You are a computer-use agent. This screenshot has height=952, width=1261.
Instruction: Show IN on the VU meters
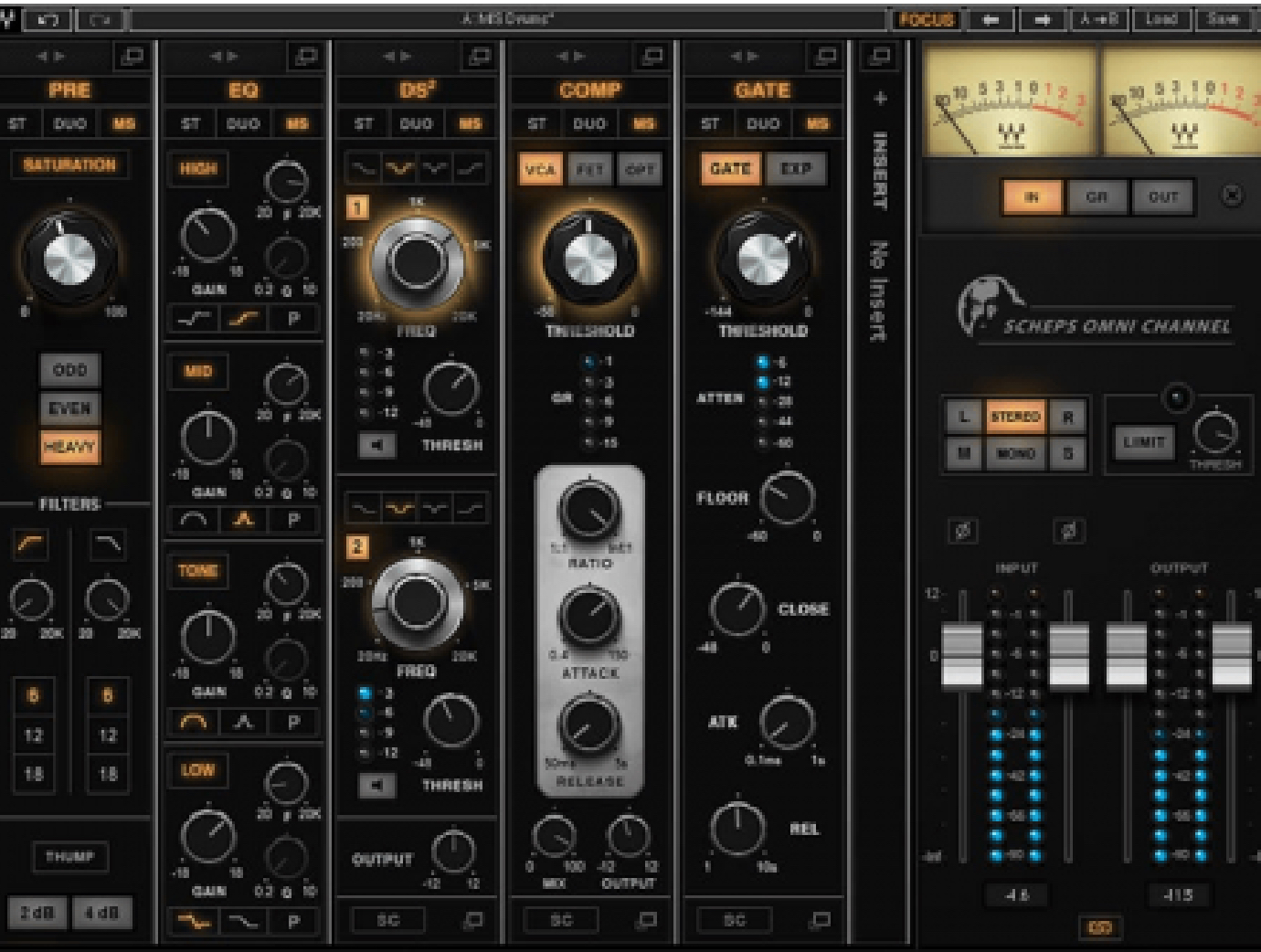point(1032,196)
